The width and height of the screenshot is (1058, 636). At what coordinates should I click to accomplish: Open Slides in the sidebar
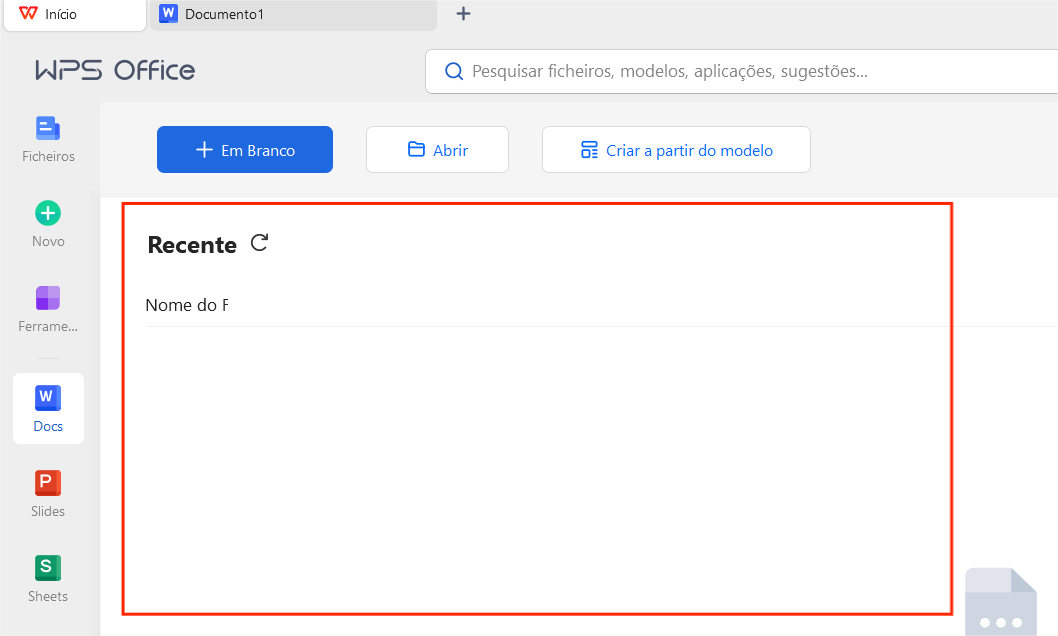click(x=48, y=494)
